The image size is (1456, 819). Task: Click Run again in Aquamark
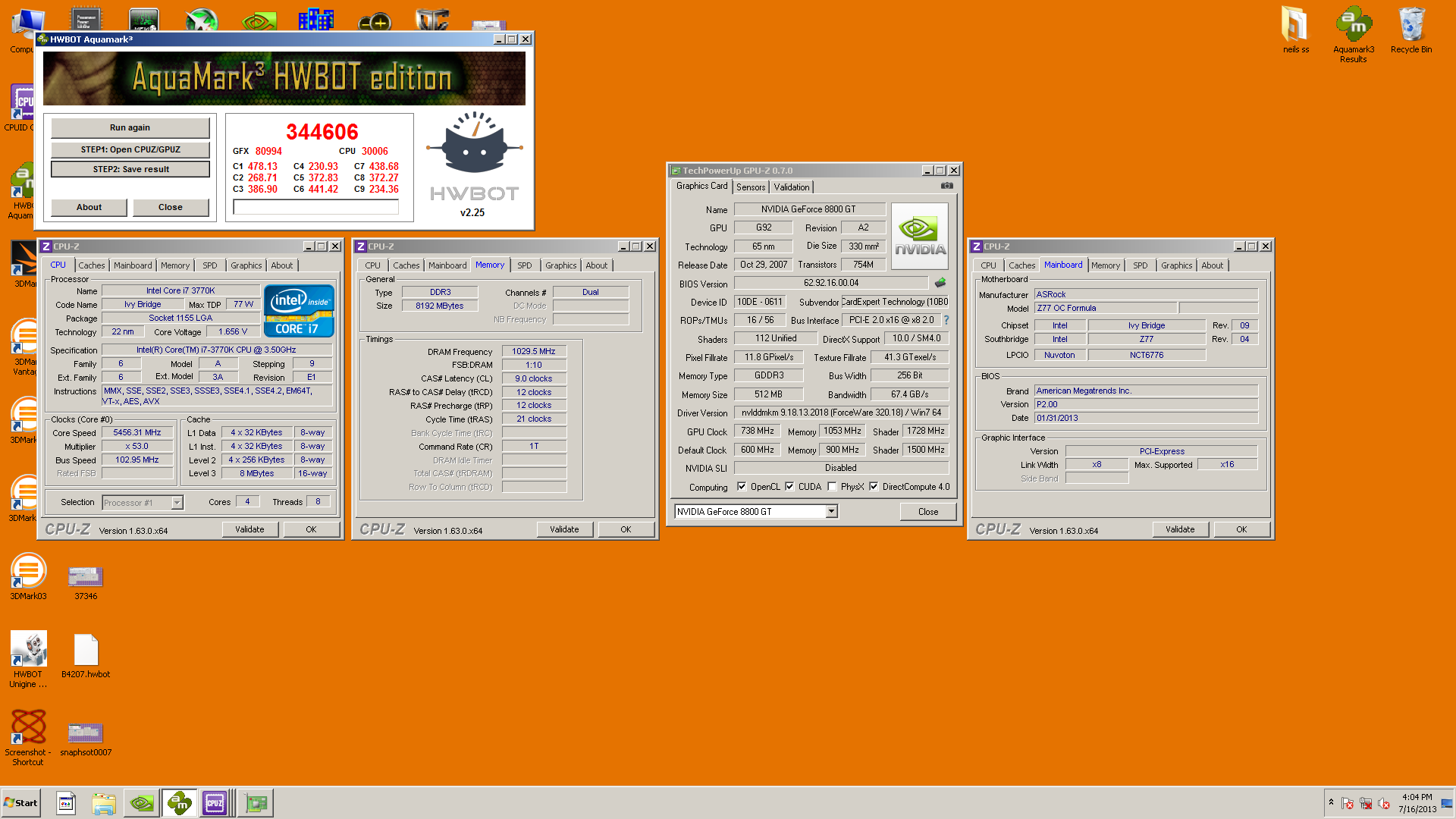(x=130, y=127)
